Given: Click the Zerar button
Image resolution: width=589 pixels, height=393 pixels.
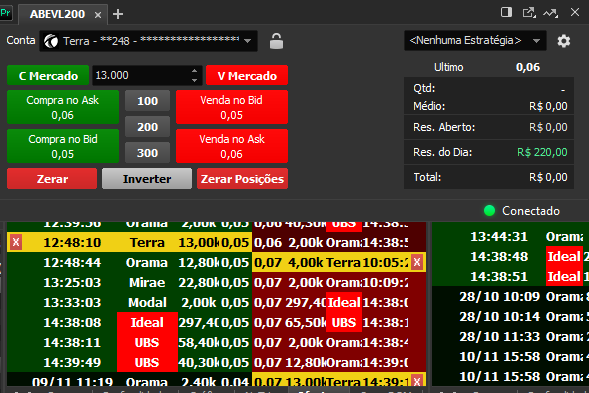Looking at the screenshot, I should (52, 178).
